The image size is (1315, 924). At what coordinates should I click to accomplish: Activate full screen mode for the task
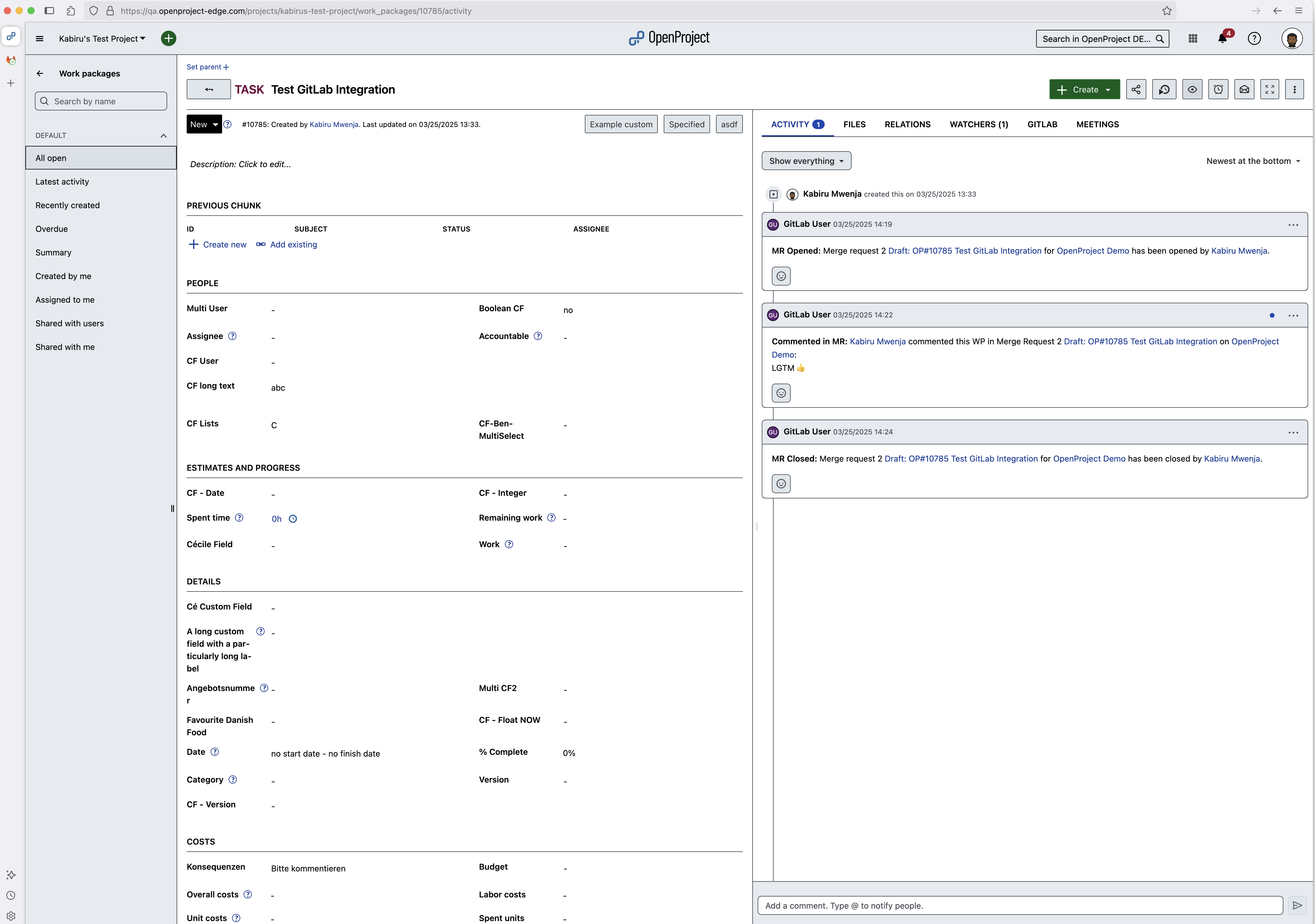[1269, 89]
